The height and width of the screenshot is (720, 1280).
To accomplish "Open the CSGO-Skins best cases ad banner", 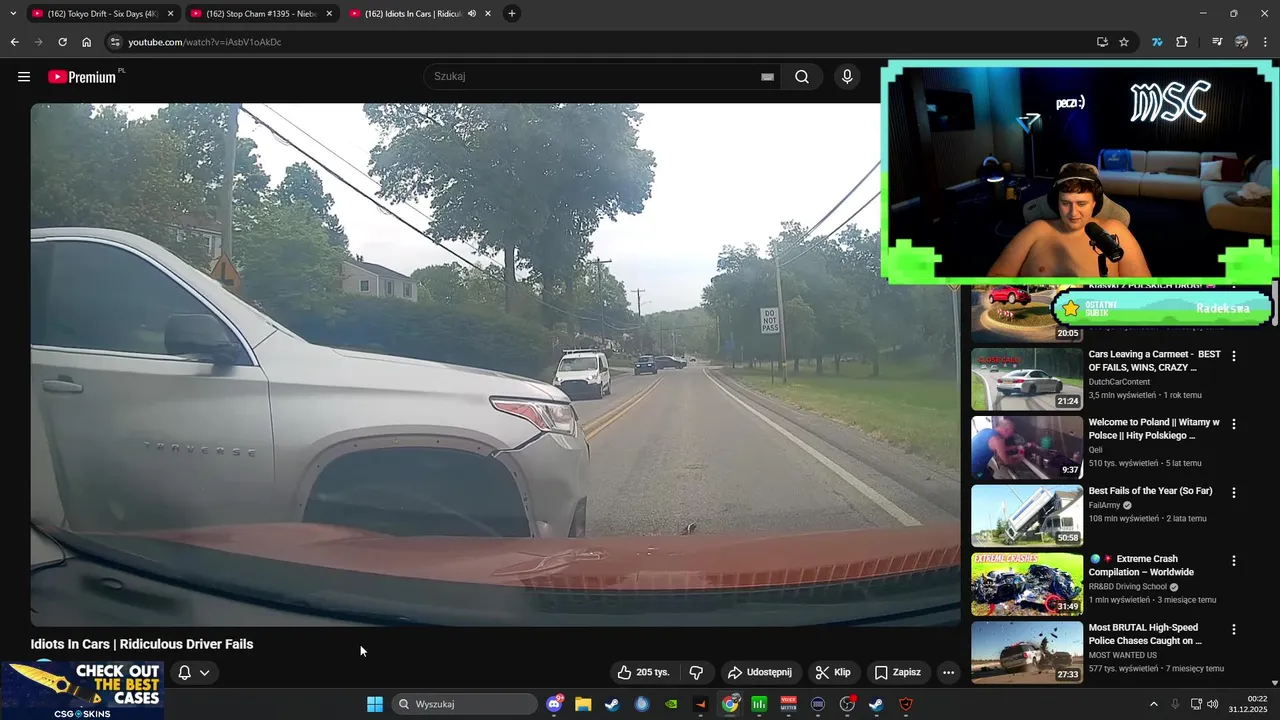I will 82,690.
